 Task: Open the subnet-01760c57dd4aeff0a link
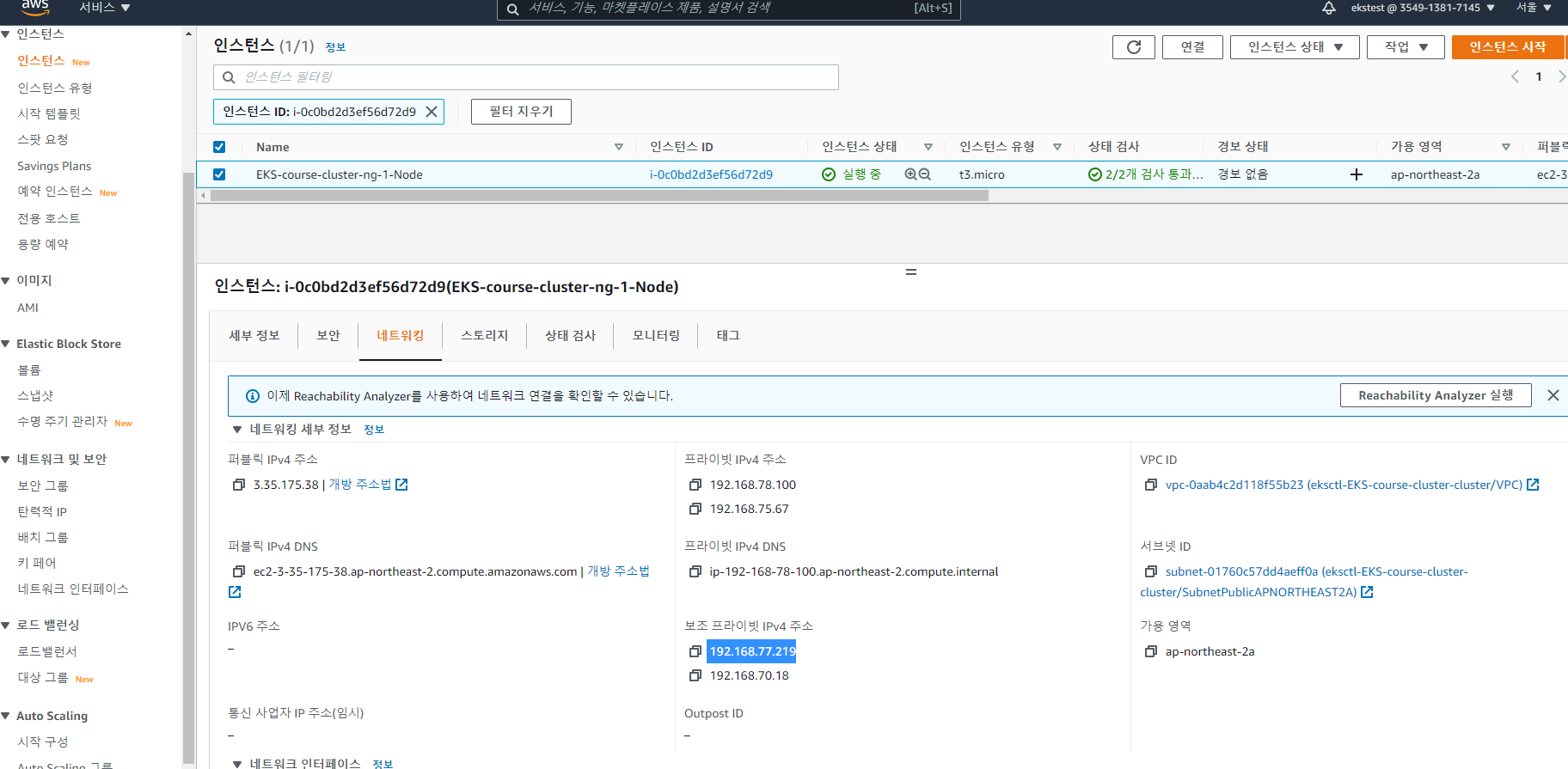coord(1304,582)
